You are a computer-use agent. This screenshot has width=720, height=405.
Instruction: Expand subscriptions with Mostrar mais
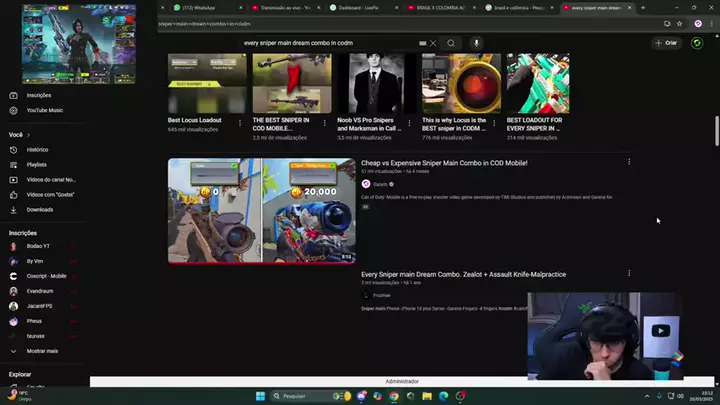pyautogui.click(x=42, y=351)
